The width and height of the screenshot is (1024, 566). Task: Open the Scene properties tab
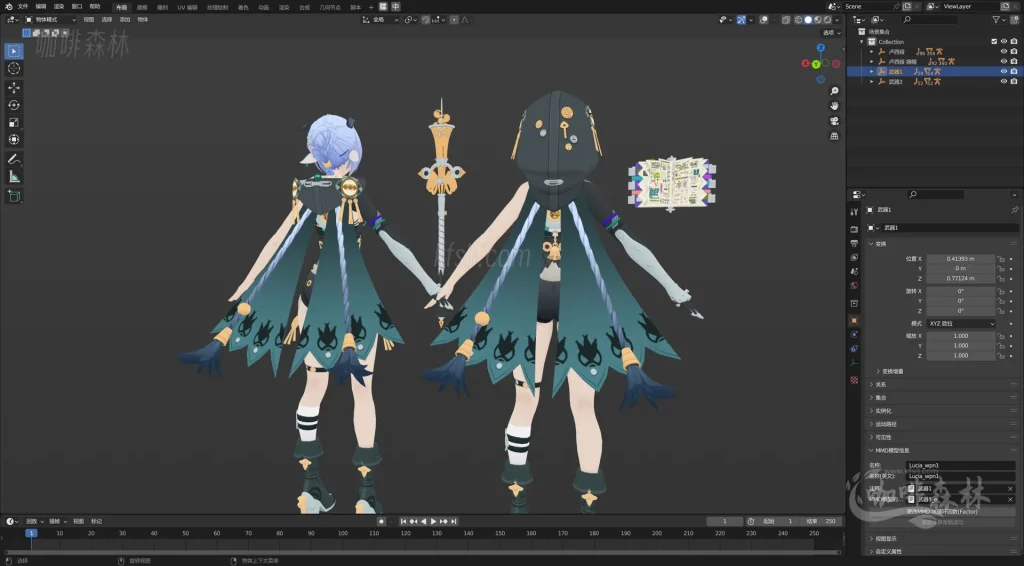point(854,271)
